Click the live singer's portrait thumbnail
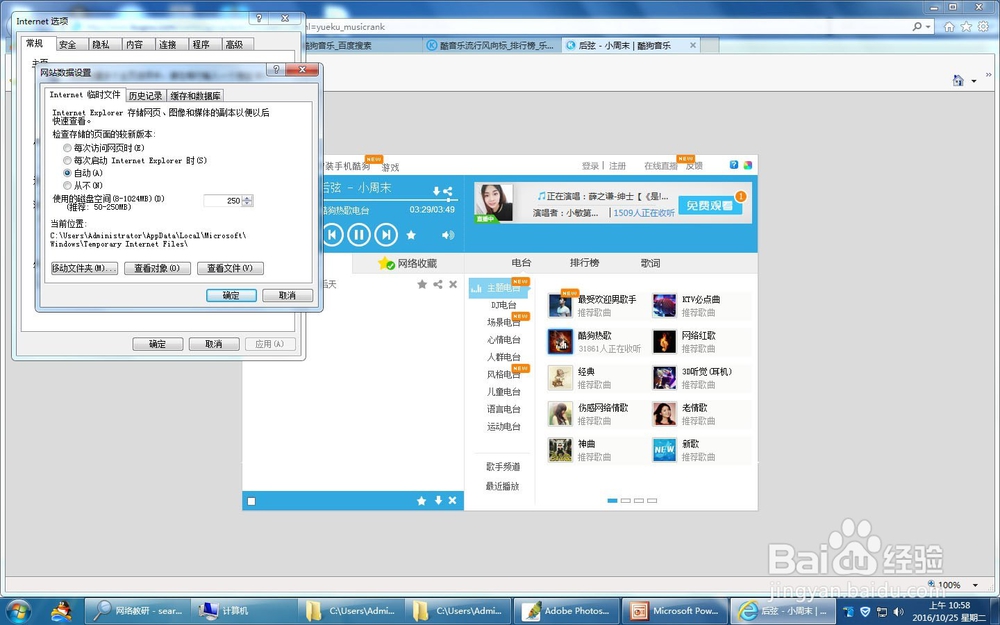The image size is (1000, 625). click(x=494, y=203)
